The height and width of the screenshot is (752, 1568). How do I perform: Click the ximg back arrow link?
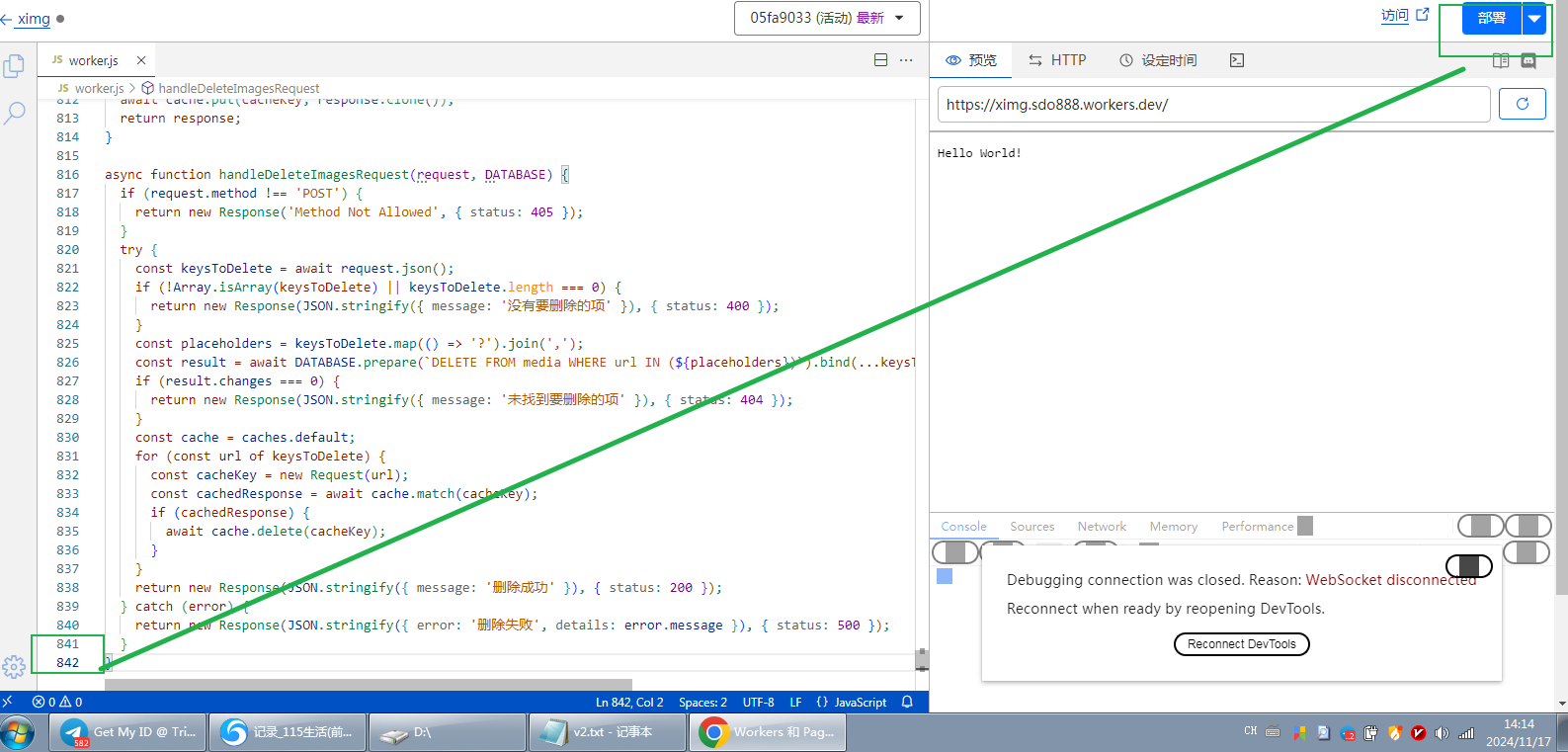pos(26,18)
